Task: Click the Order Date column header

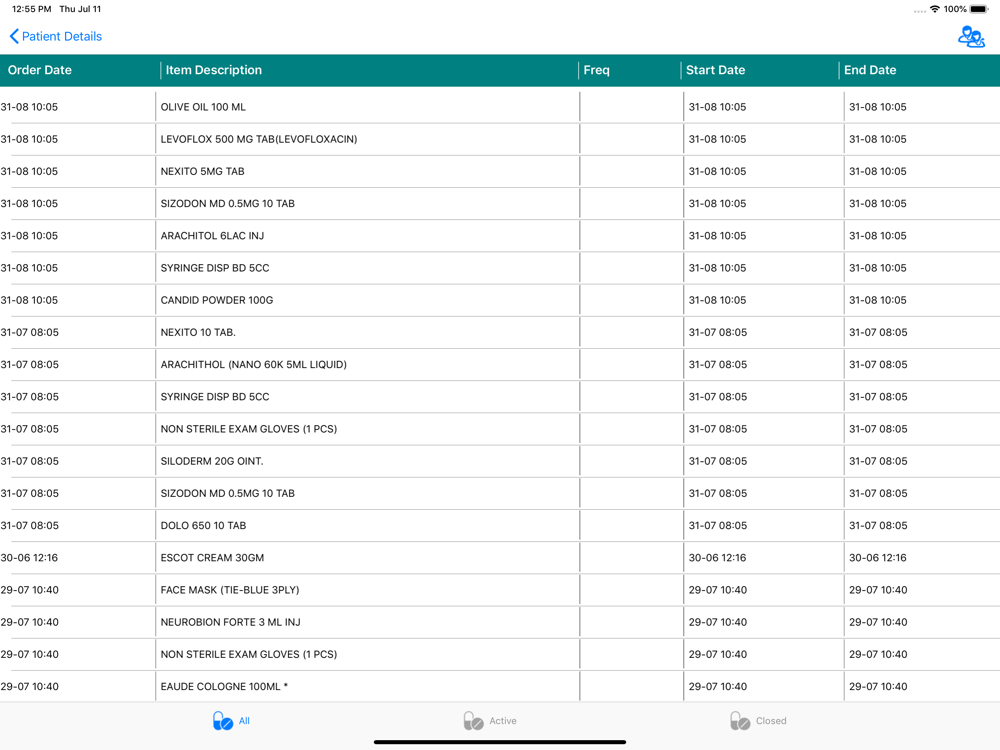Action: pyautogui.click(x=40, y=70)
